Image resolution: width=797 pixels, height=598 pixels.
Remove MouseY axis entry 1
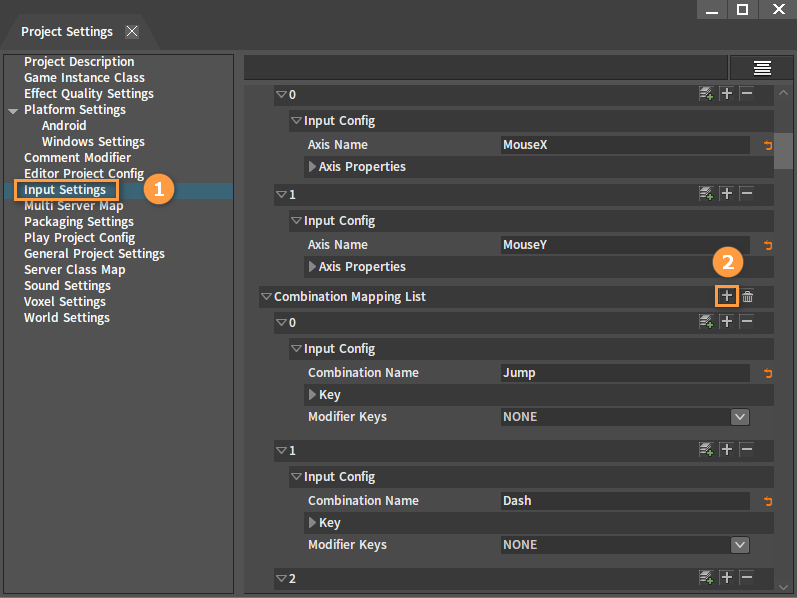click(x=747, y=193)
